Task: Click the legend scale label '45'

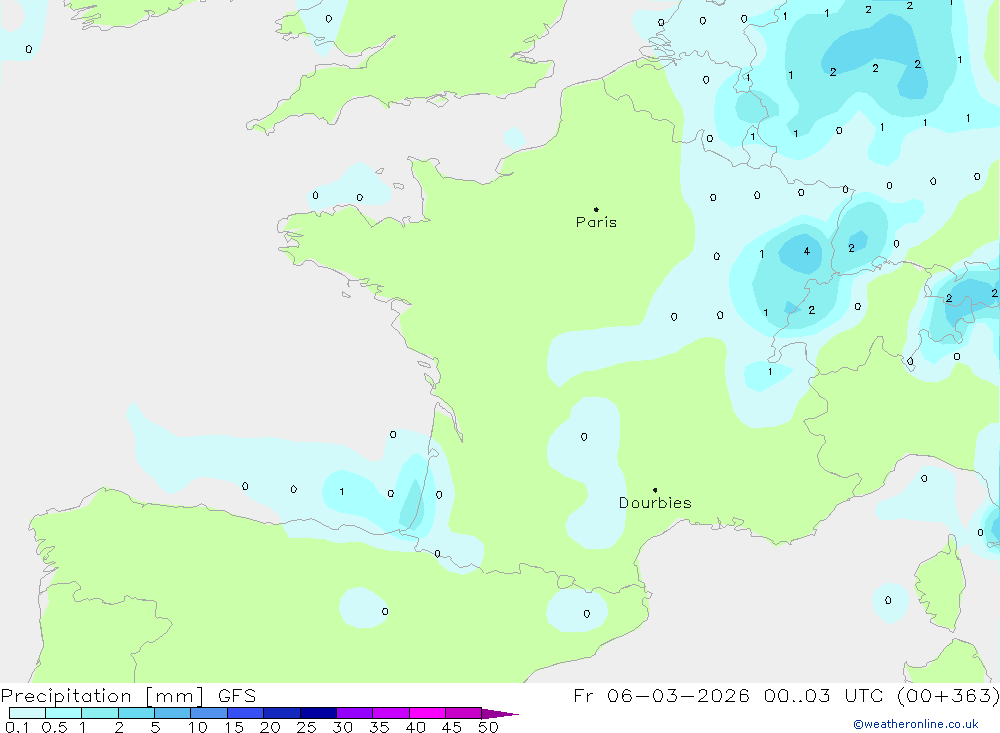Action: [452, 727]
